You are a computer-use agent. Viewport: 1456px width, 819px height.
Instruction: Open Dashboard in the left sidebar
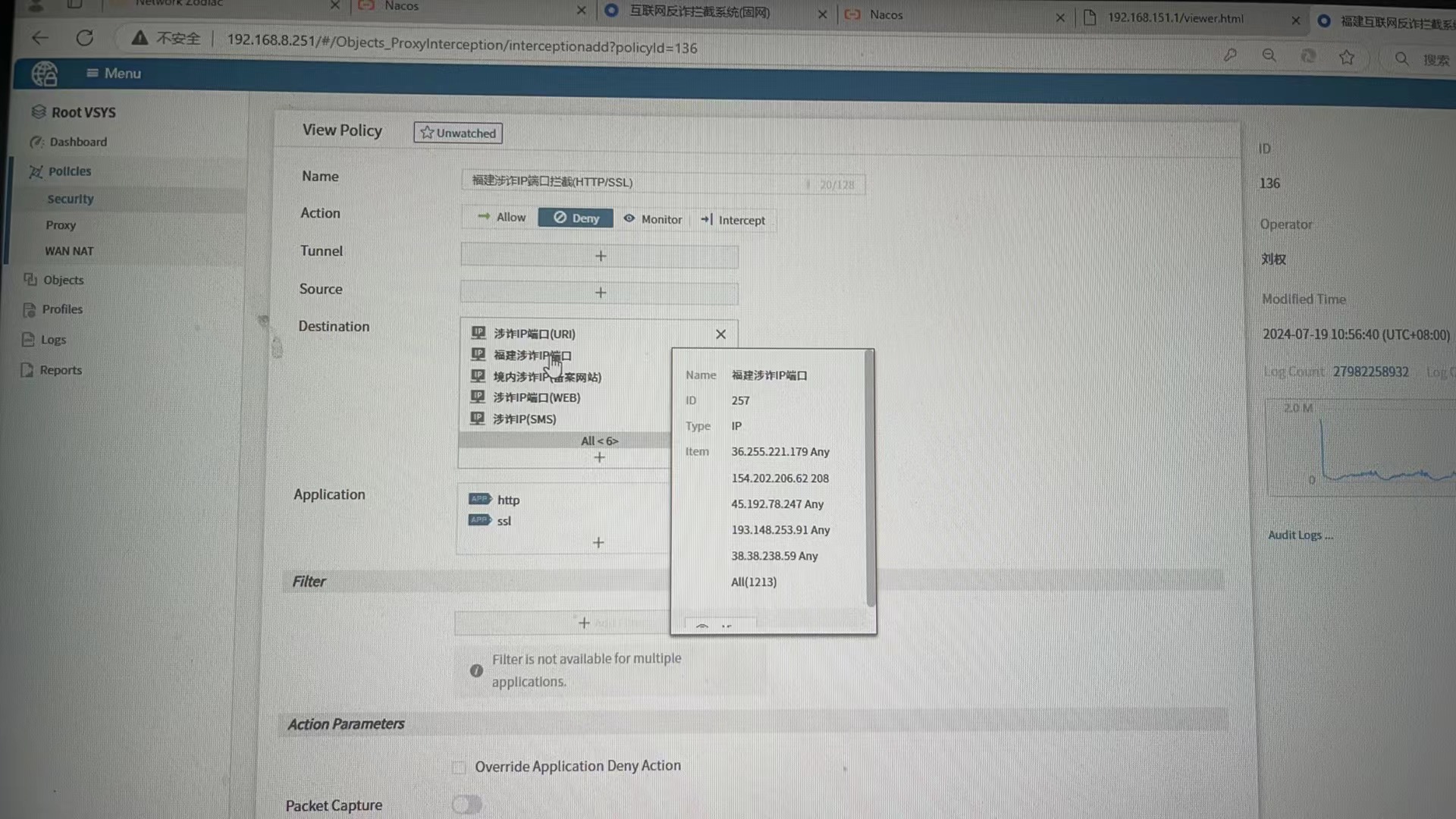pos(78,142)
